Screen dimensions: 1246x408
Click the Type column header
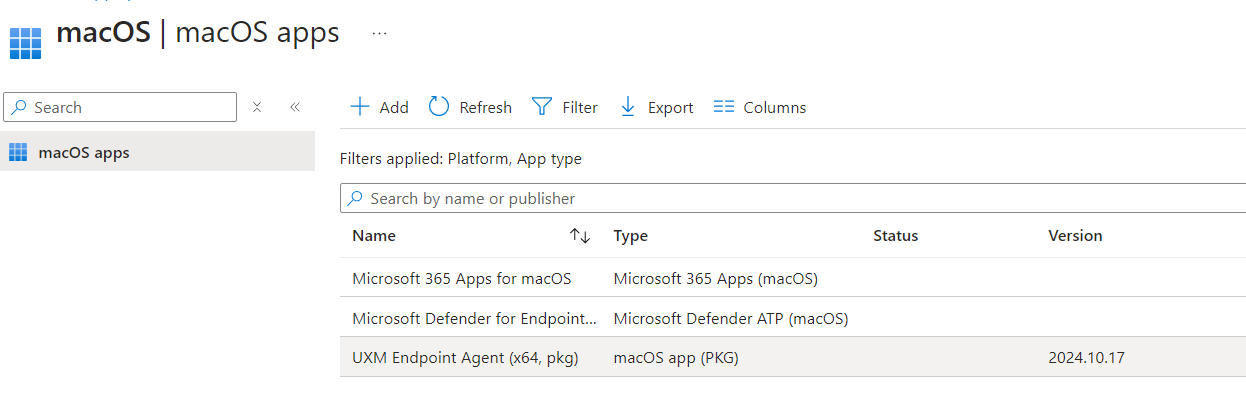[630, 236]
